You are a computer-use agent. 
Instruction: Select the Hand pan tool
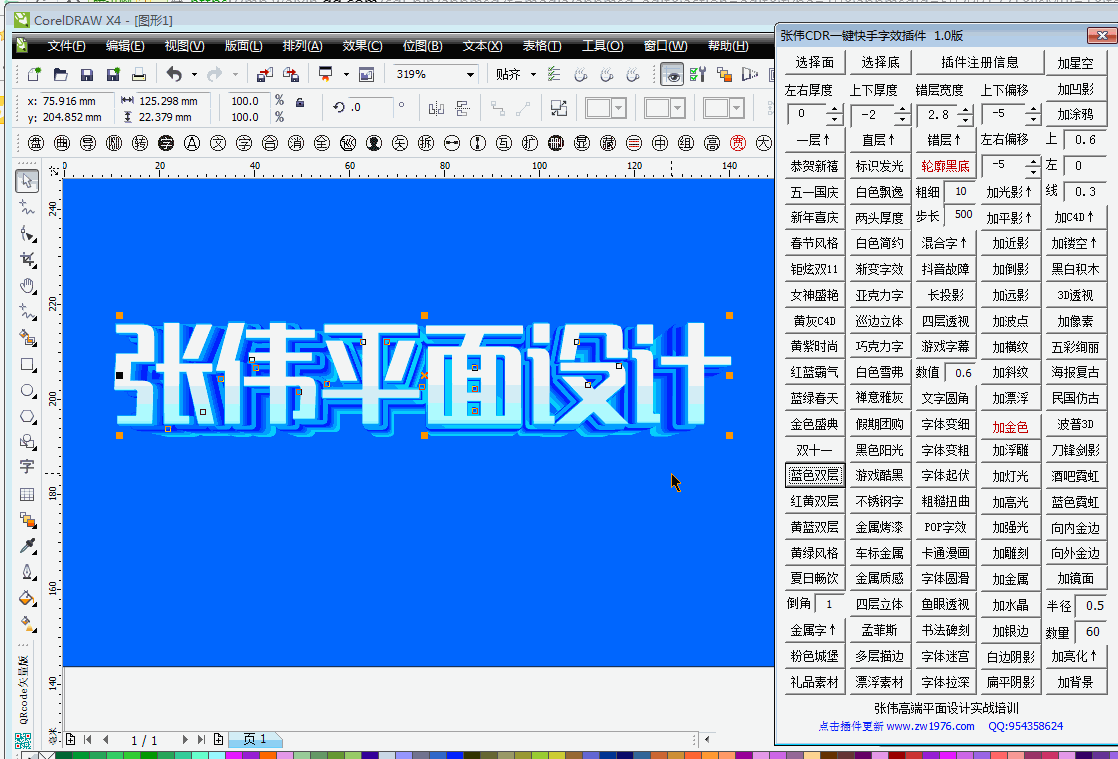27,286
